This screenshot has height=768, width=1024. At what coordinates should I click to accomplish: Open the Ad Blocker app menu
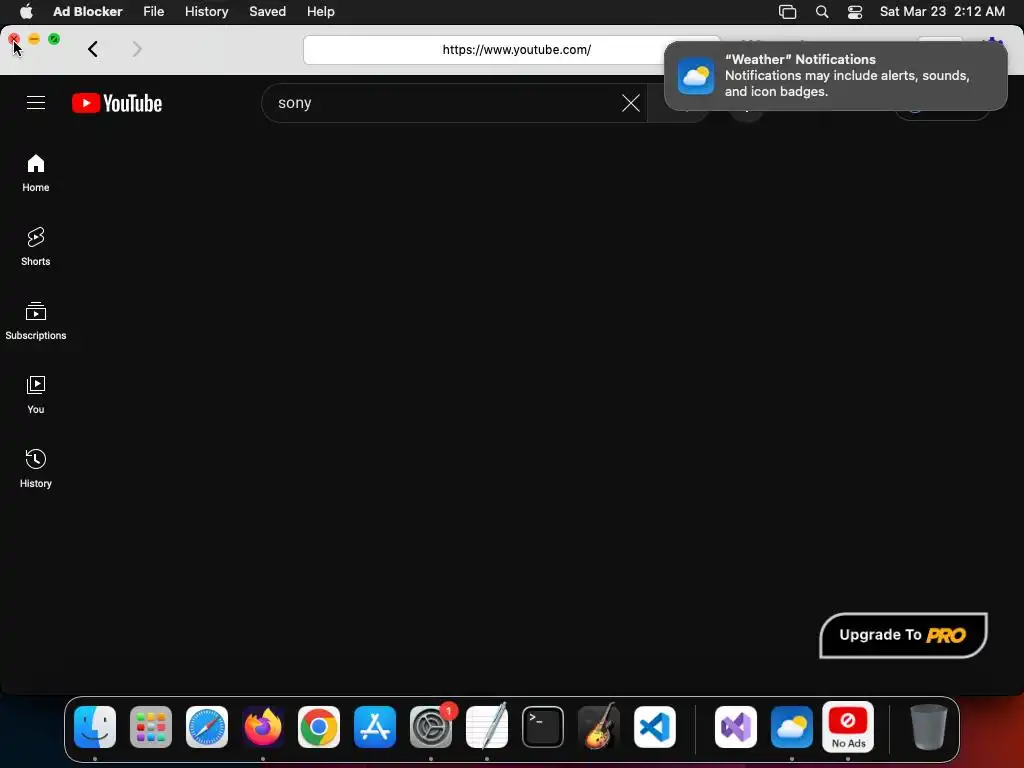pyautogui.click(x=88, y=12)
